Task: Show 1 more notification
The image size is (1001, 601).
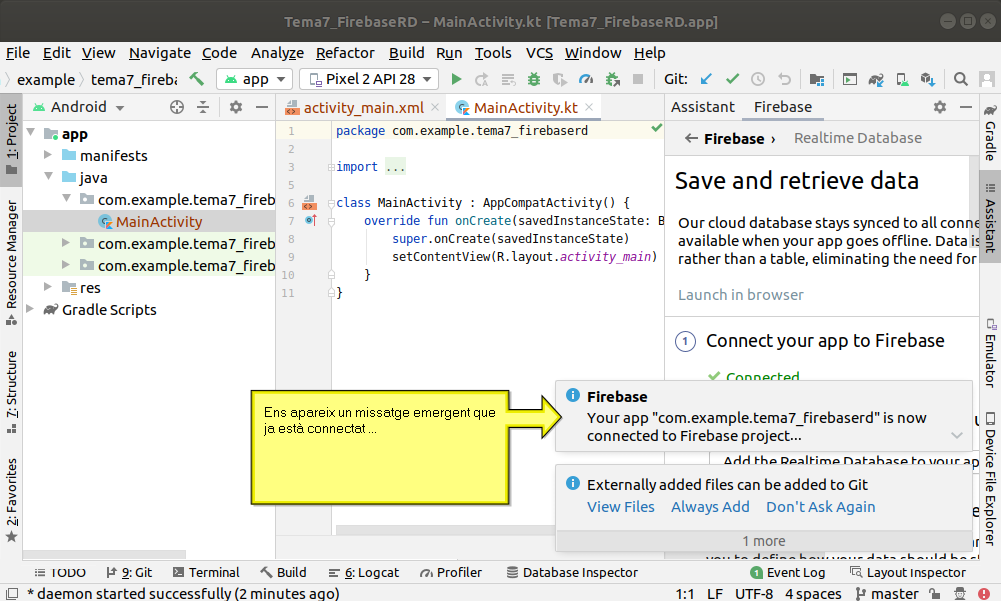Action: (x=764, y=541)
